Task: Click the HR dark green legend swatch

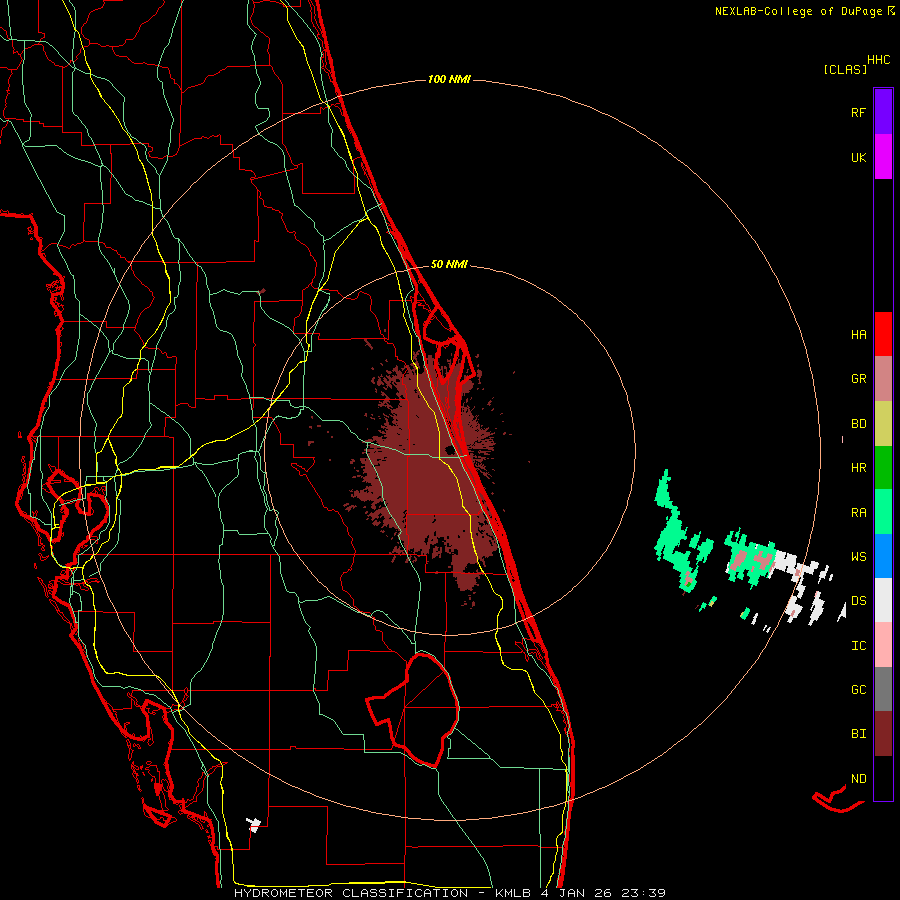Action: pyautogui.click(x=883, y=467)
